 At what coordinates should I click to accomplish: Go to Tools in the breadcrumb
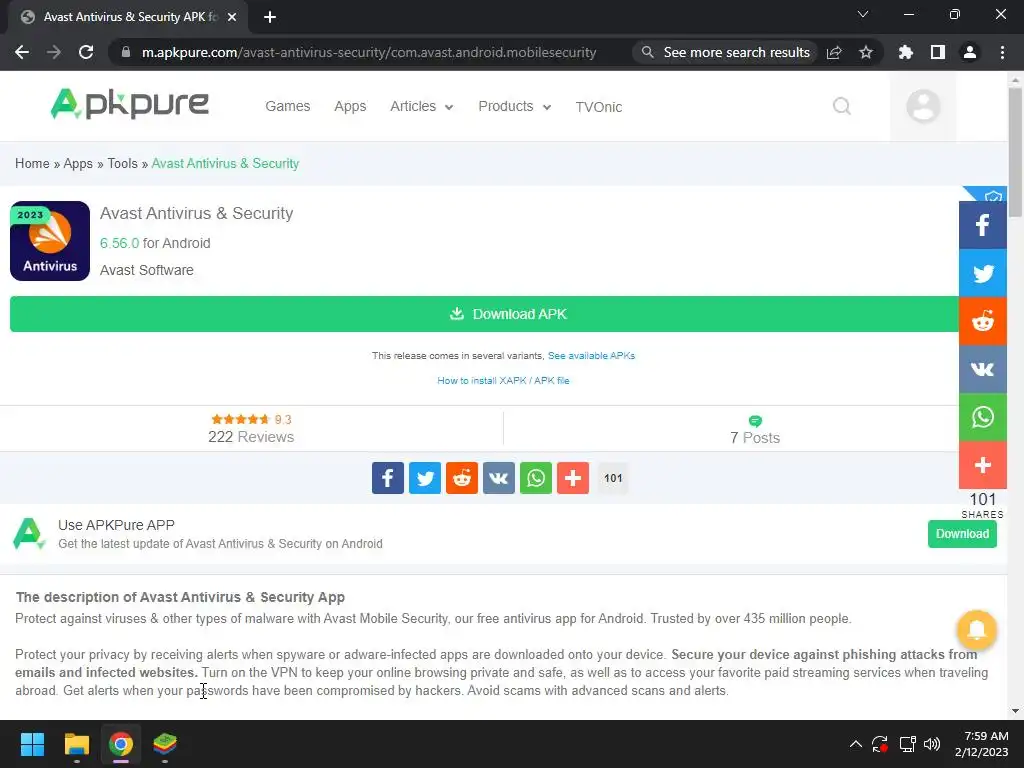122,163
